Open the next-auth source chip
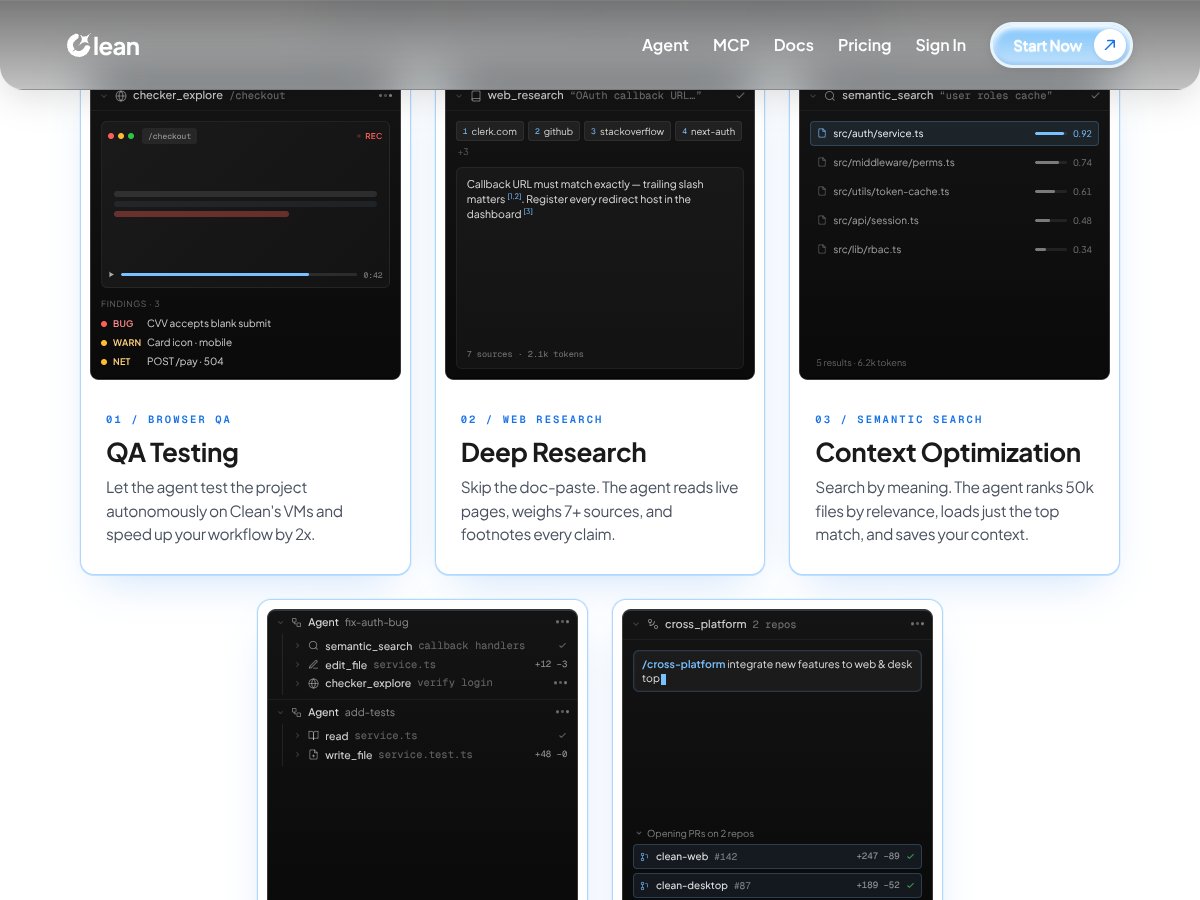The image size is (1200, 900). tap(708, 131)
